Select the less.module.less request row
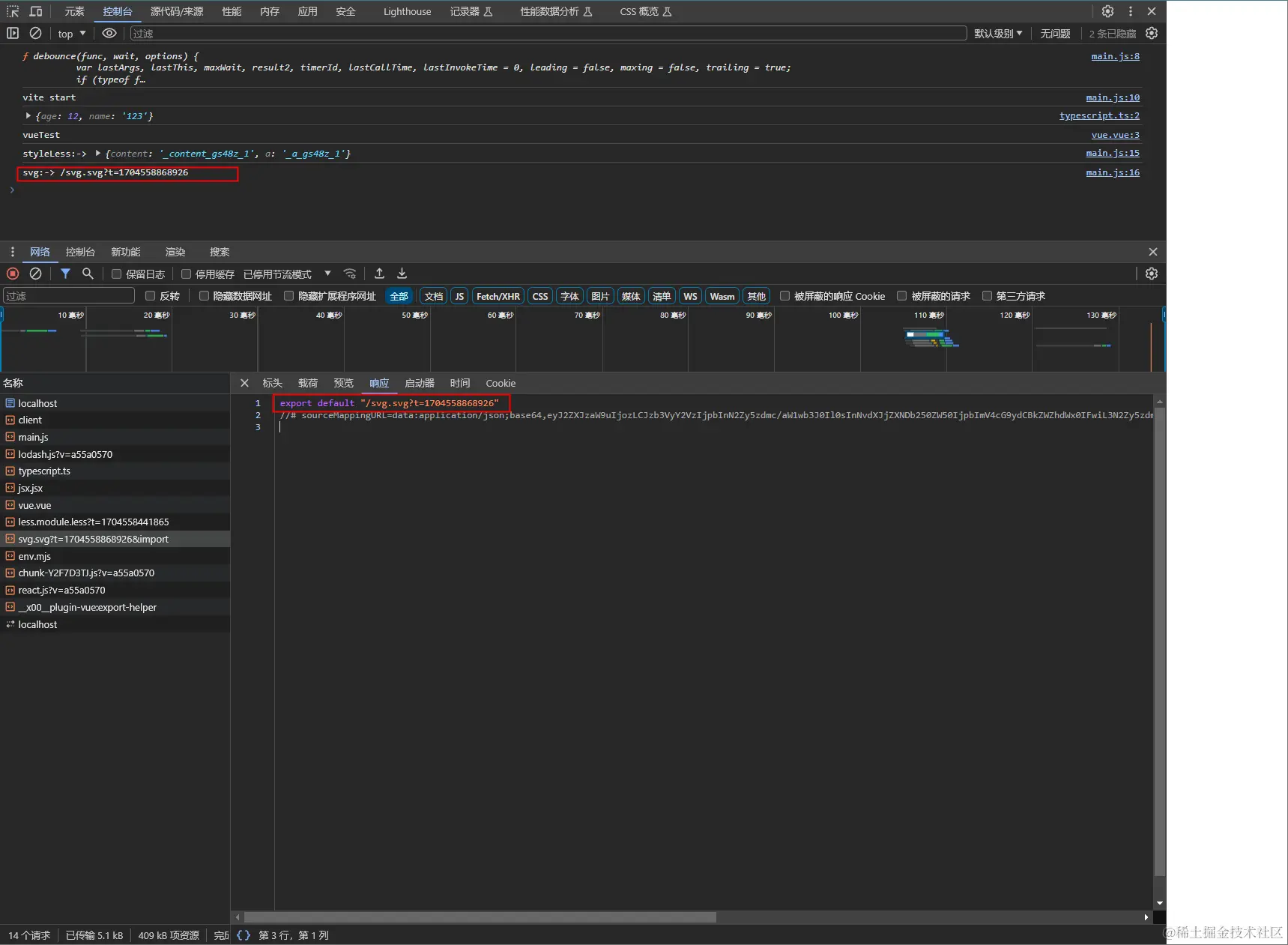The width and height of the screenshot is (1288, 945). pyautogui.click(x=115, y=522)
